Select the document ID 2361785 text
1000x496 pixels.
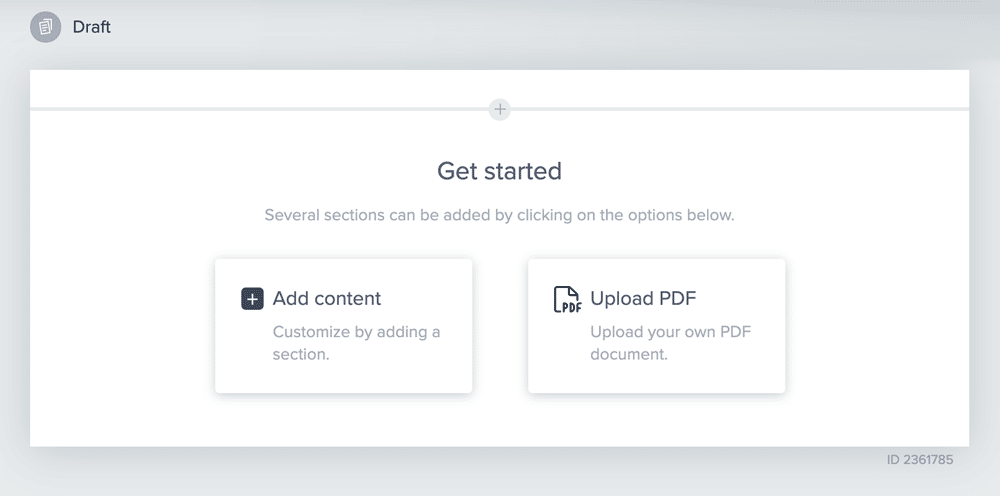(x=920, y=460)
